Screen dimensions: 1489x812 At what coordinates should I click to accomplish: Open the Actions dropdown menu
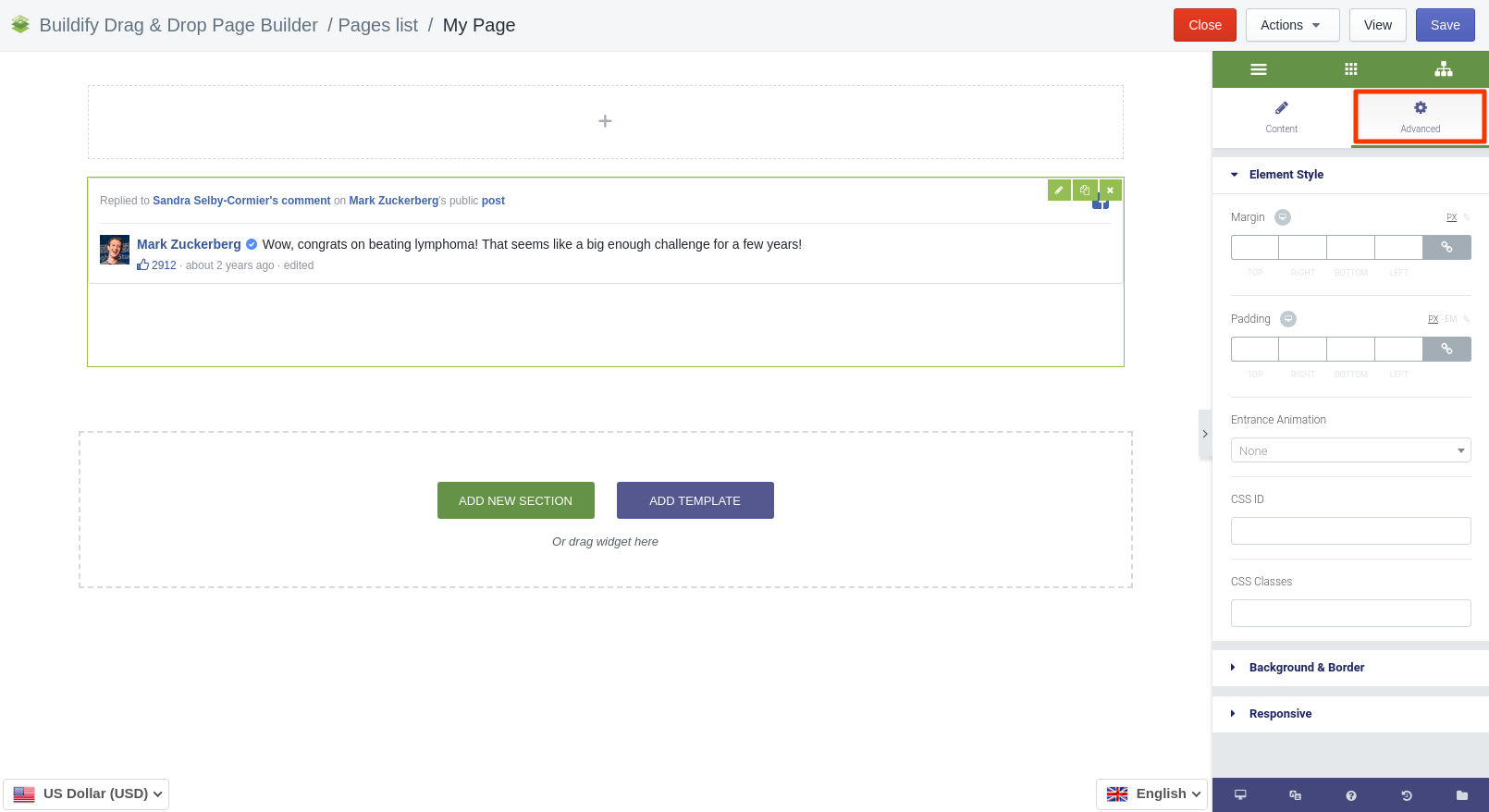click(x=1292, y=25)
